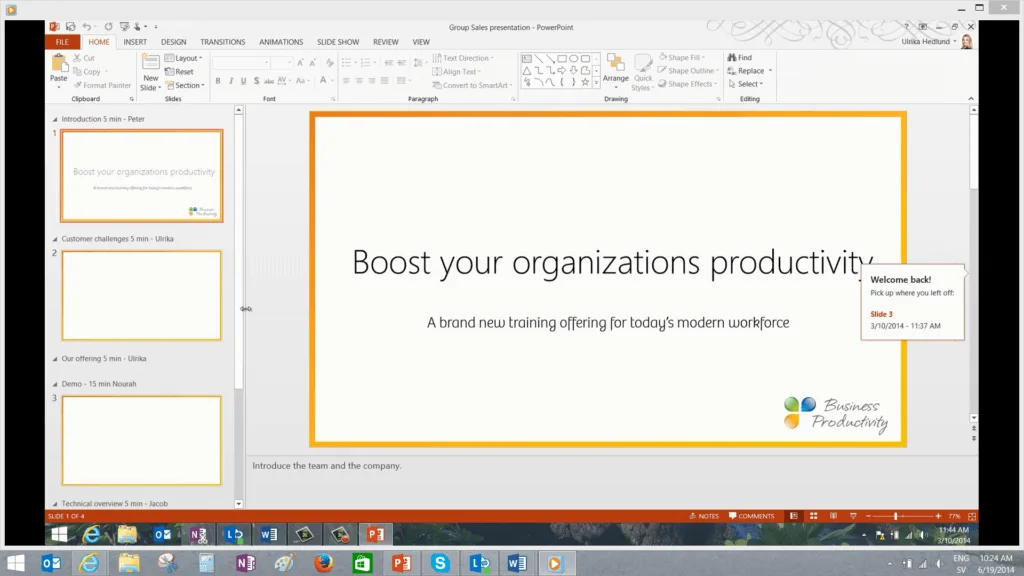Image resolution: width=1024 pixels, height=576 pixels.
Task: Toggle NOTES pane in status bar
Action: pyautogui.click(x=704, y=516)
